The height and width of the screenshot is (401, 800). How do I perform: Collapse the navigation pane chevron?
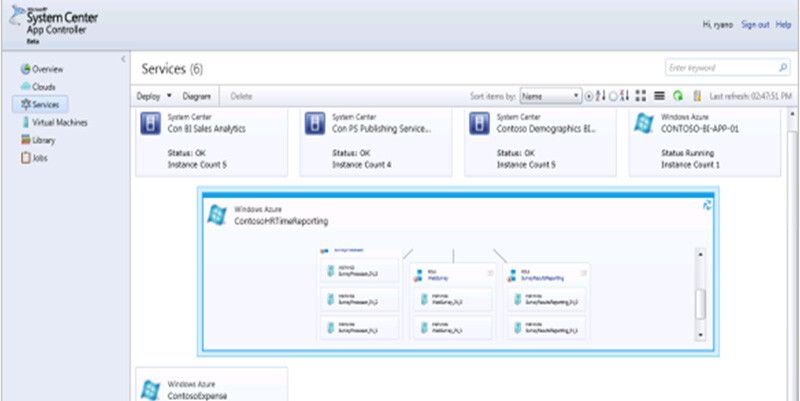(123, 59)
